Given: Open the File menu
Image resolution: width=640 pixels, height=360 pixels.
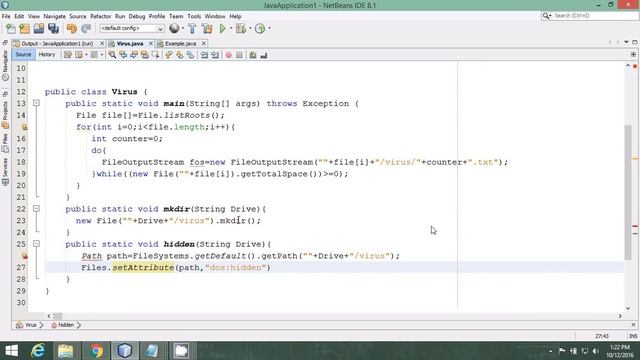Looking at the screenshot, I should click(6, 16).
